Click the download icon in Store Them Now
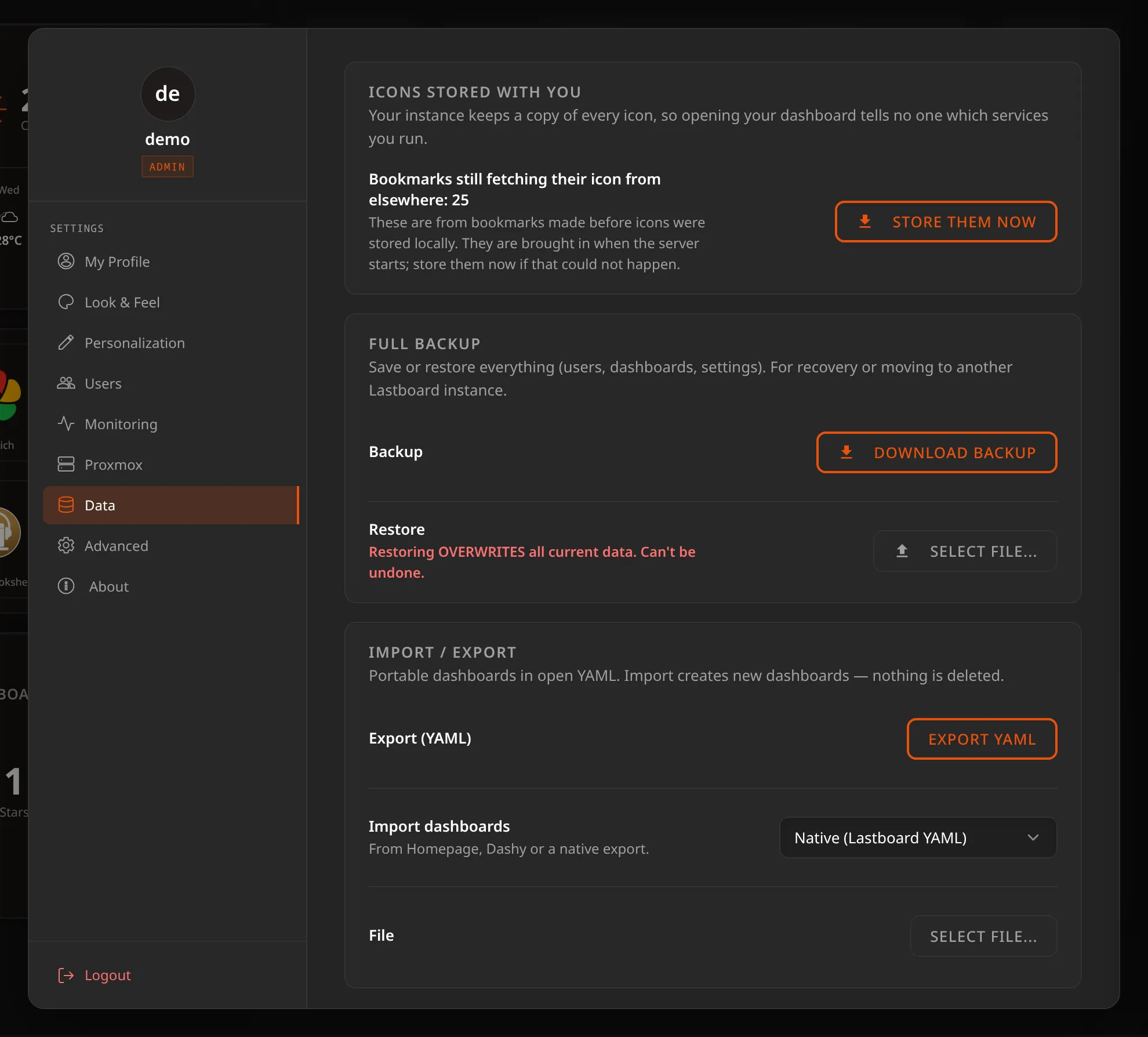Screen dimensions: 1148x1037 click(865, 222)
